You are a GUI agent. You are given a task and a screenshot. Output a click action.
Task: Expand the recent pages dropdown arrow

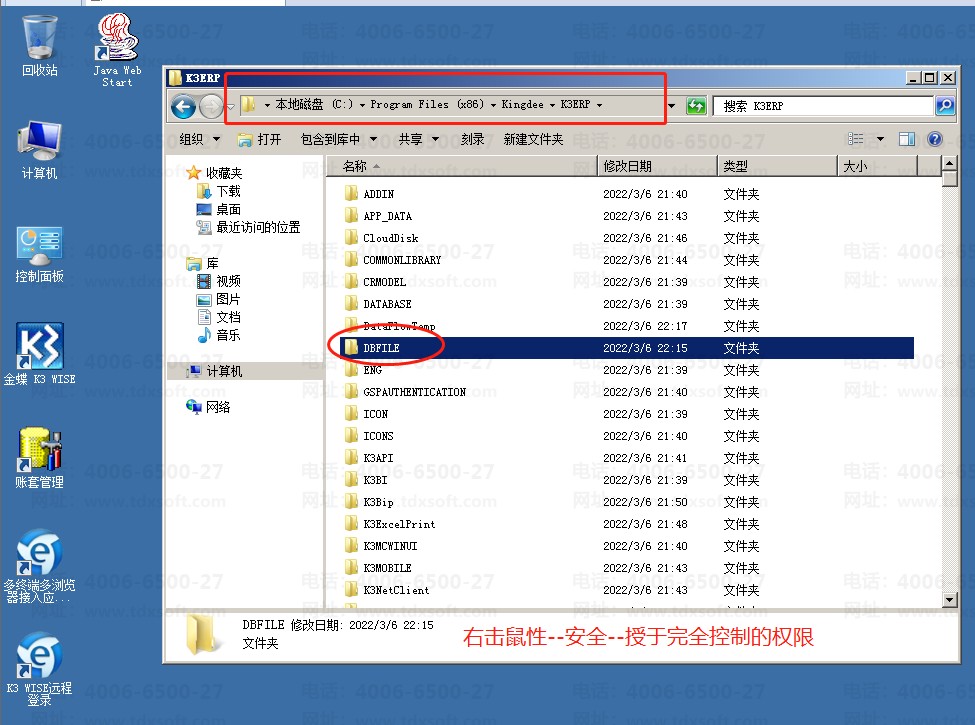tap(230, 107)
